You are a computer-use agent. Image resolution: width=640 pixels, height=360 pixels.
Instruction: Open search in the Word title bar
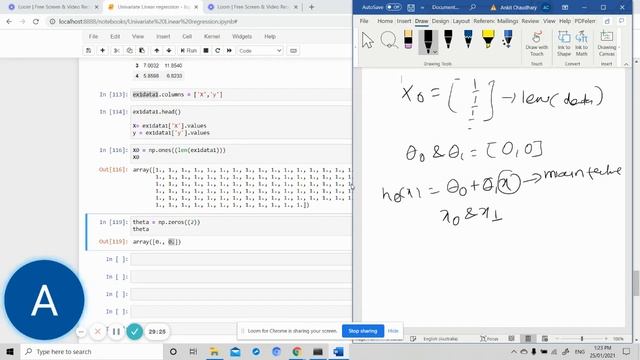(x=472, y=7)
